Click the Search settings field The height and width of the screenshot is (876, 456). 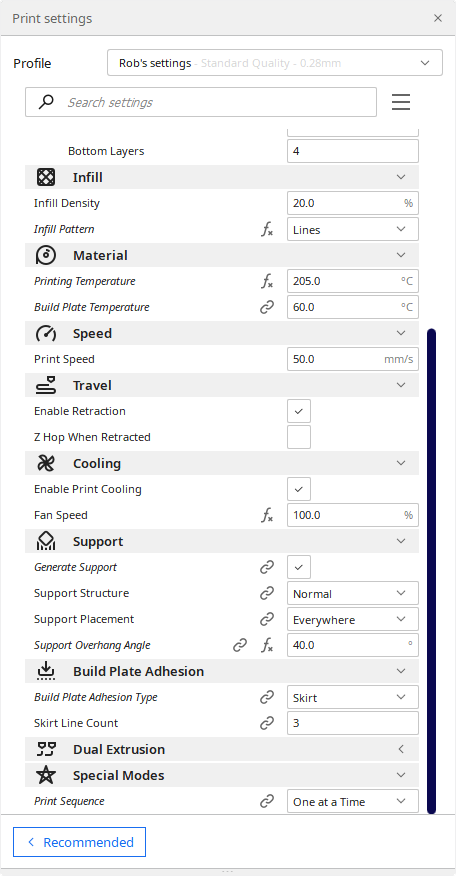tap(201, 102)
